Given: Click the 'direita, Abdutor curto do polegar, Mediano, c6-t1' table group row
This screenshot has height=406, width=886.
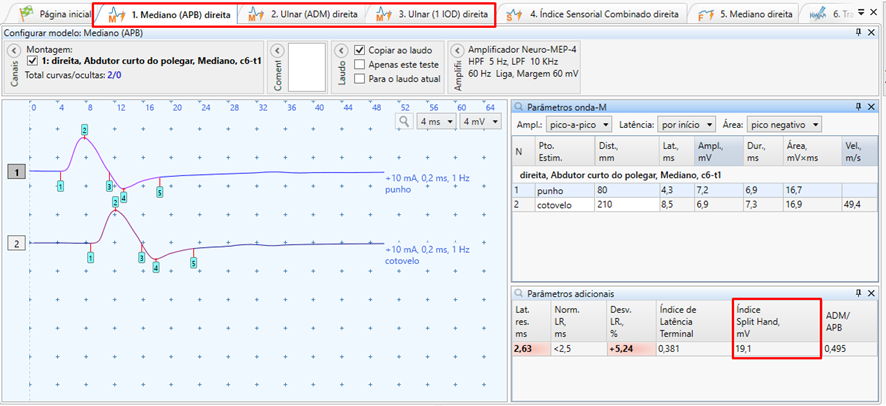Looking at the screenshot, I should 695,175.
